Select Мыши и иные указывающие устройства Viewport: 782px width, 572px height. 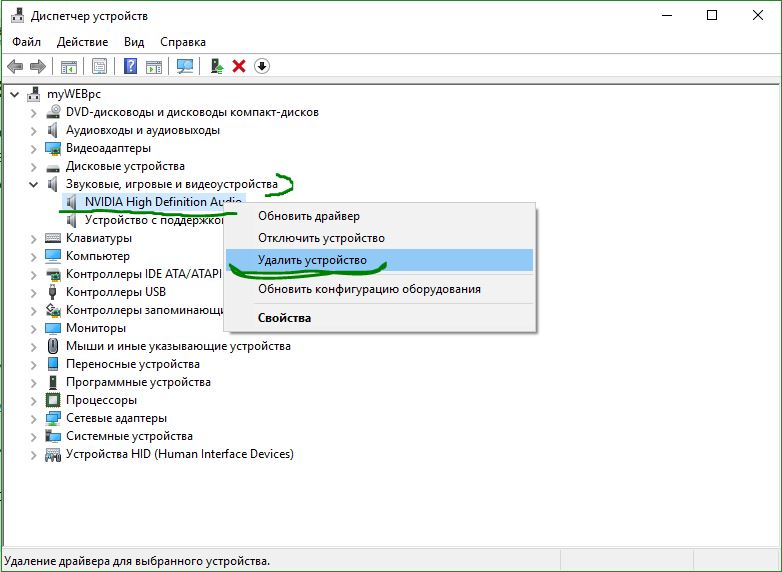click(x=178, y=346)
